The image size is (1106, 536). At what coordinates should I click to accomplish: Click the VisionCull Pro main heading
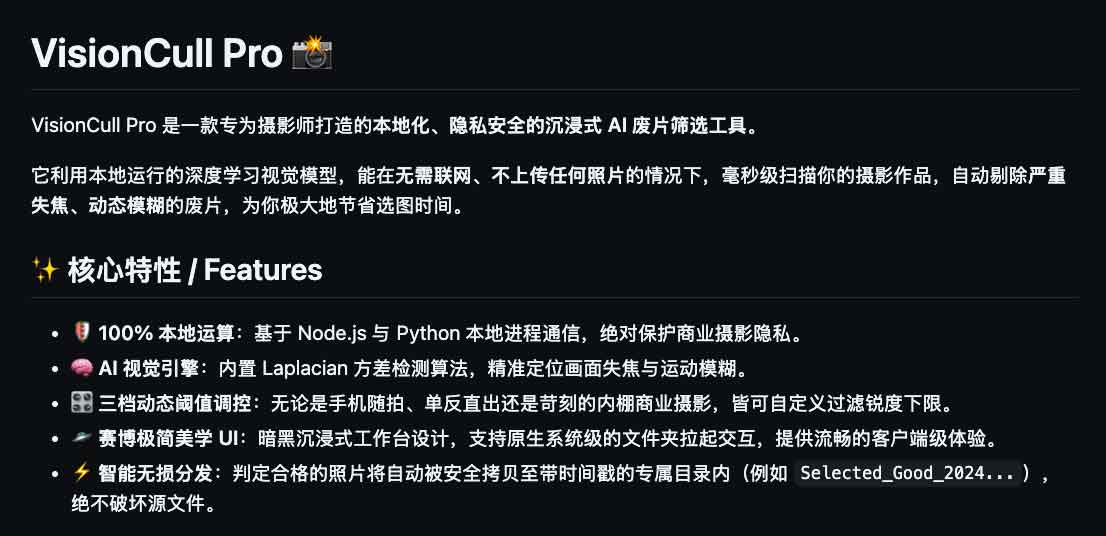[x=156, y=54]
